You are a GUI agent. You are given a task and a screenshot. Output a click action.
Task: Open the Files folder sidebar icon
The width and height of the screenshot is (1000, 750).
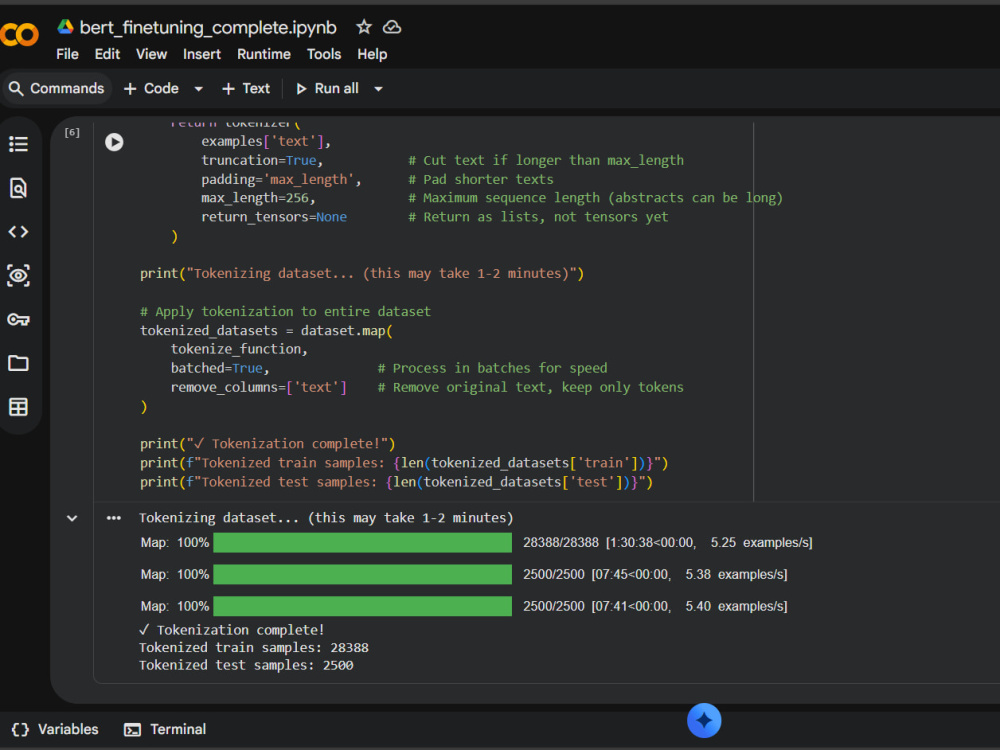18,363
